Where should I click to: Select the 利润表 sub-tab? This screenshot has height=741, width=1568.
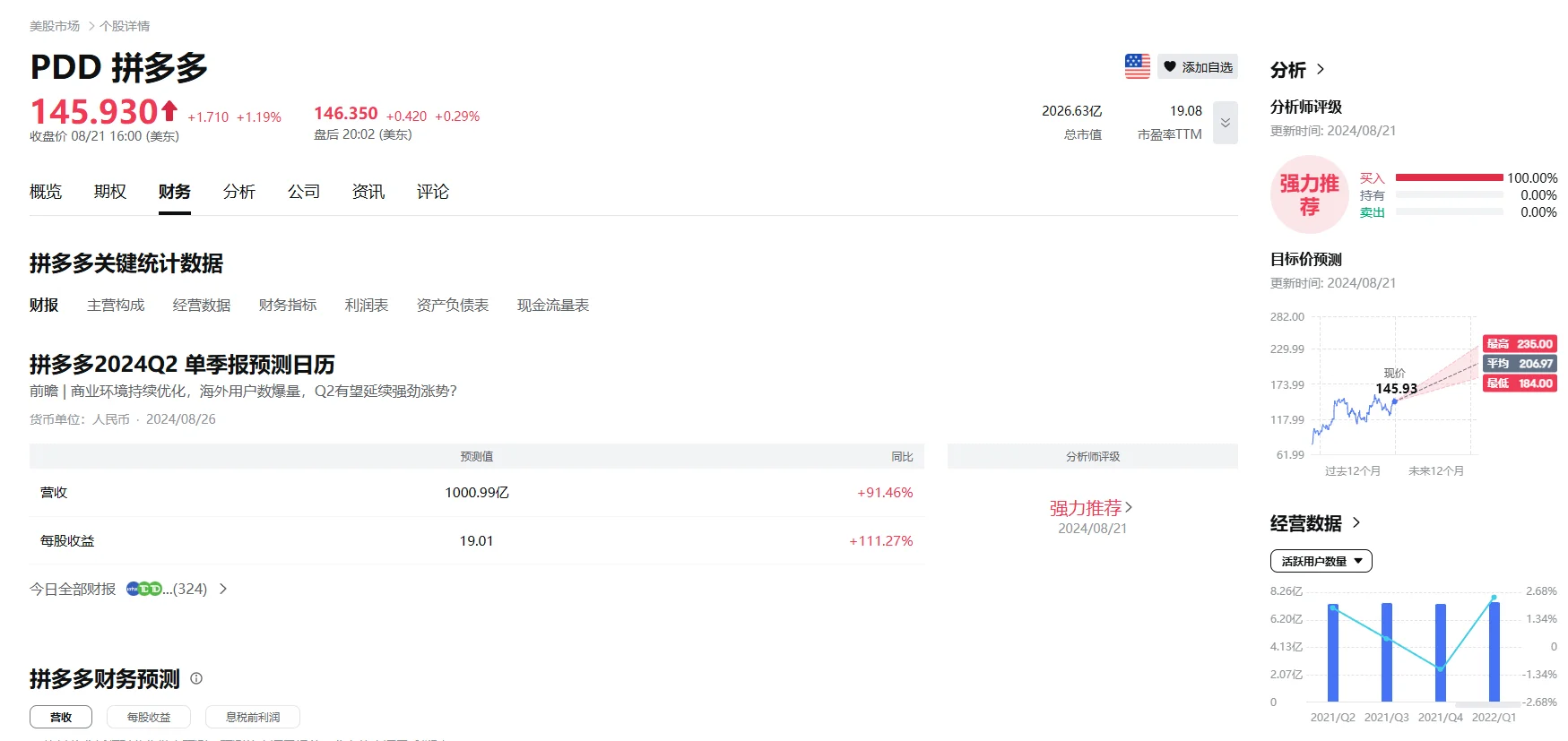click(x=367, y=306)
